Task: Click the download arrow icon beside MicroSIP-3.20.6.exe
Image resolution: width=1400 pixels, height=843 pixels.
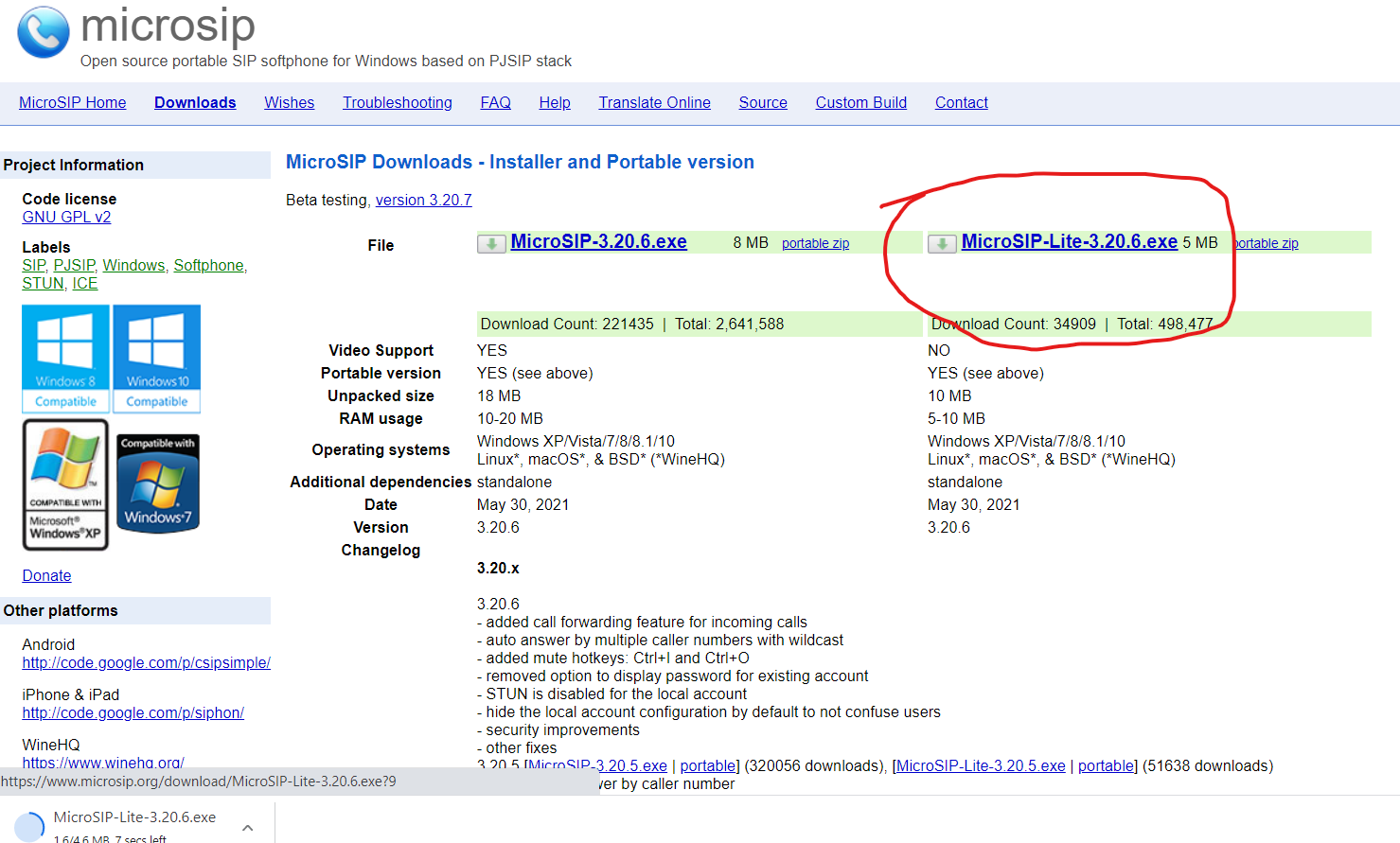Action: coord(491,244)
